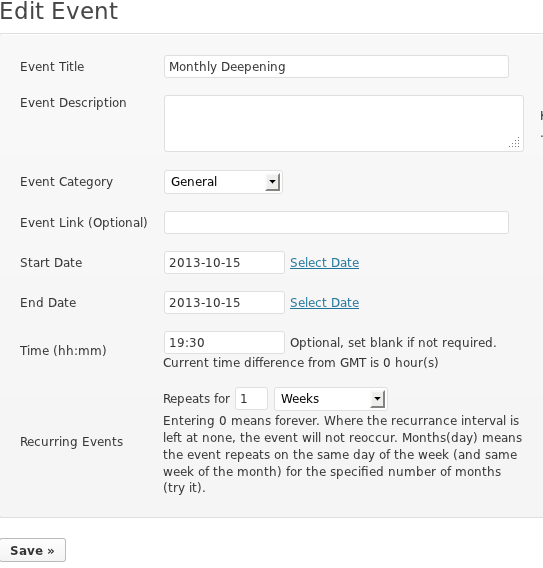Open Select Date link for End Date
Image resolution: width=543 pixels, height=568 pixels.
pyautogui.click(x=325, y=302)
